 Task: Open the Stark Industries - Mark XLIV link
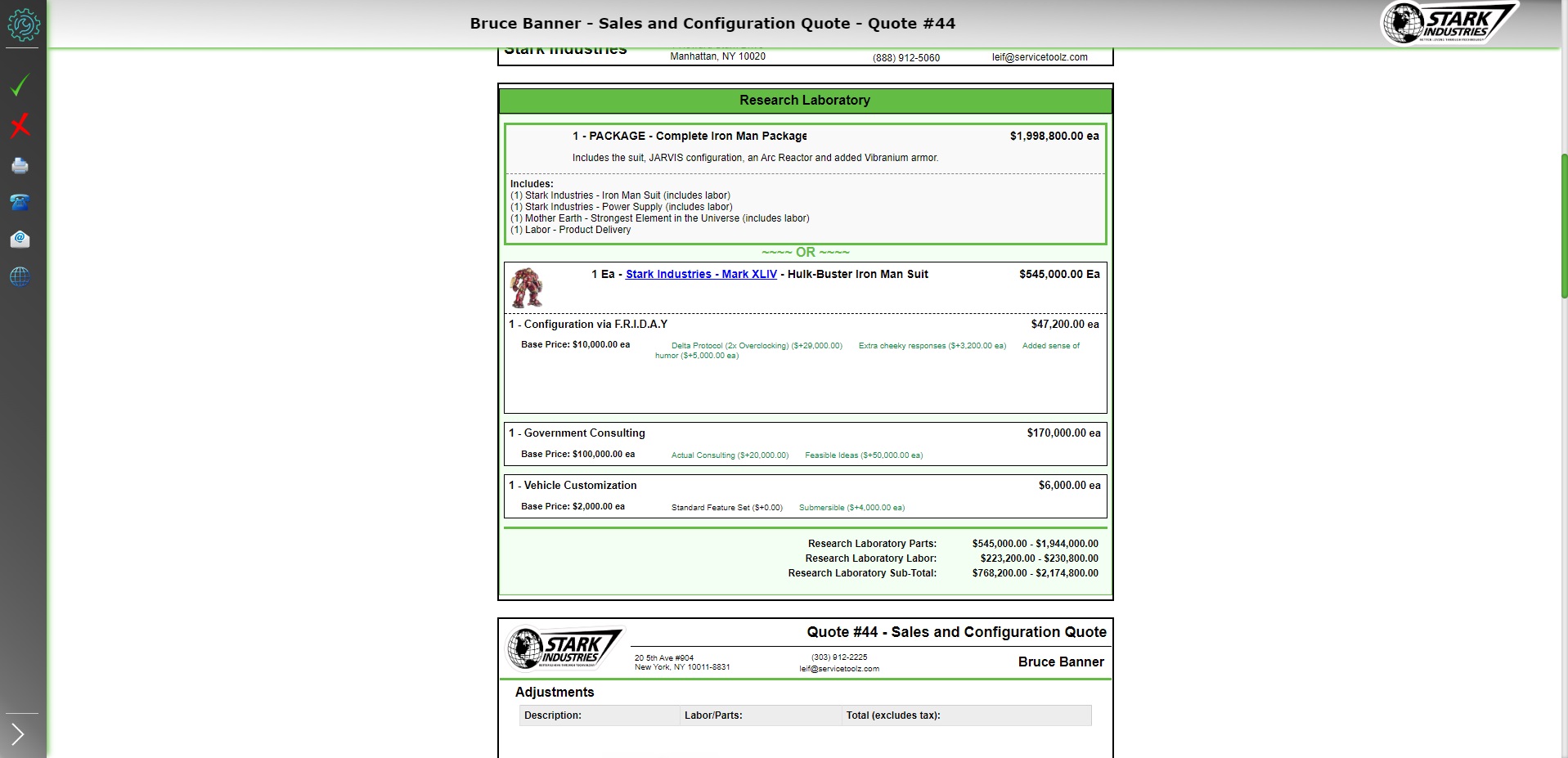(x=701, y=274)
